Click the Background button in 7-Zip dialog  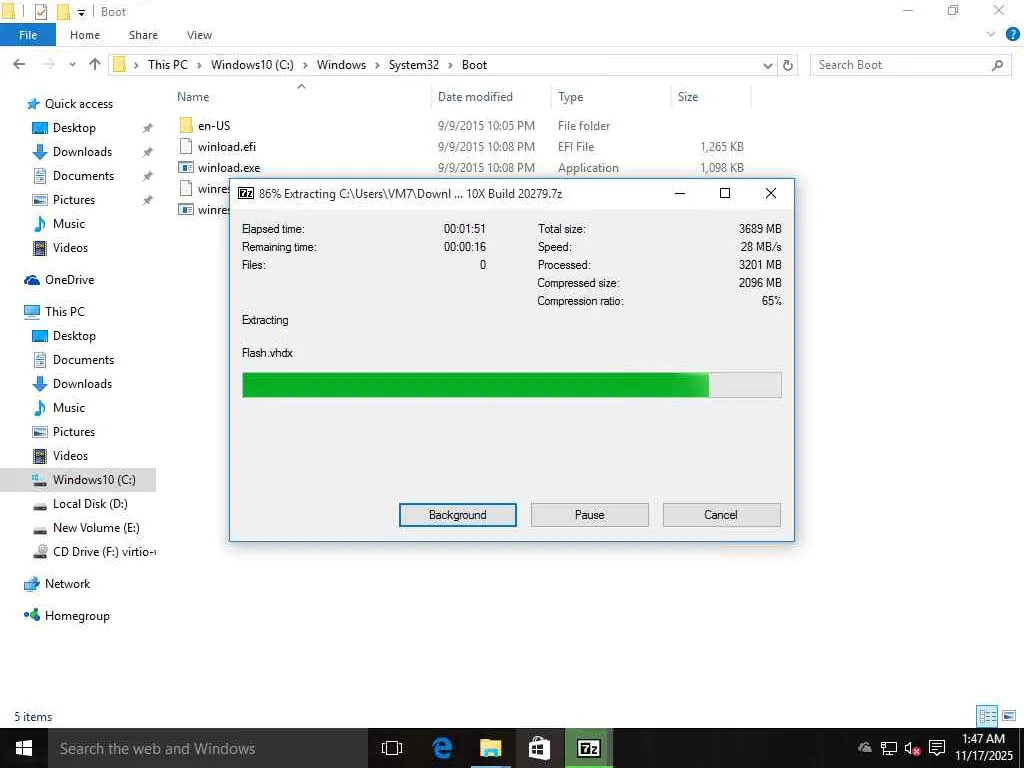(457, 515)
